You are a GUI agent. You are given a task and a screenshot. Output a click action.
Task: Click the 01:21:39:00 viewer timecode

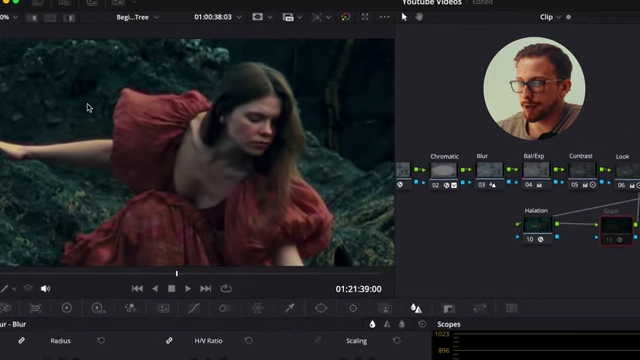(x=358, y=289)
